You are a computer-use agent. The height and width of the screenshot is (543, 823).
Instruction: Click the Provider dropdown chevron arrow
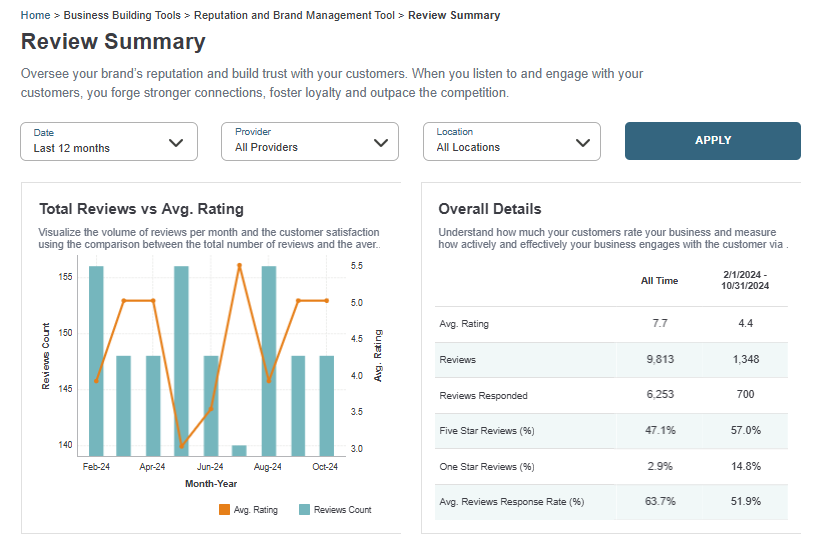point(380,142)
